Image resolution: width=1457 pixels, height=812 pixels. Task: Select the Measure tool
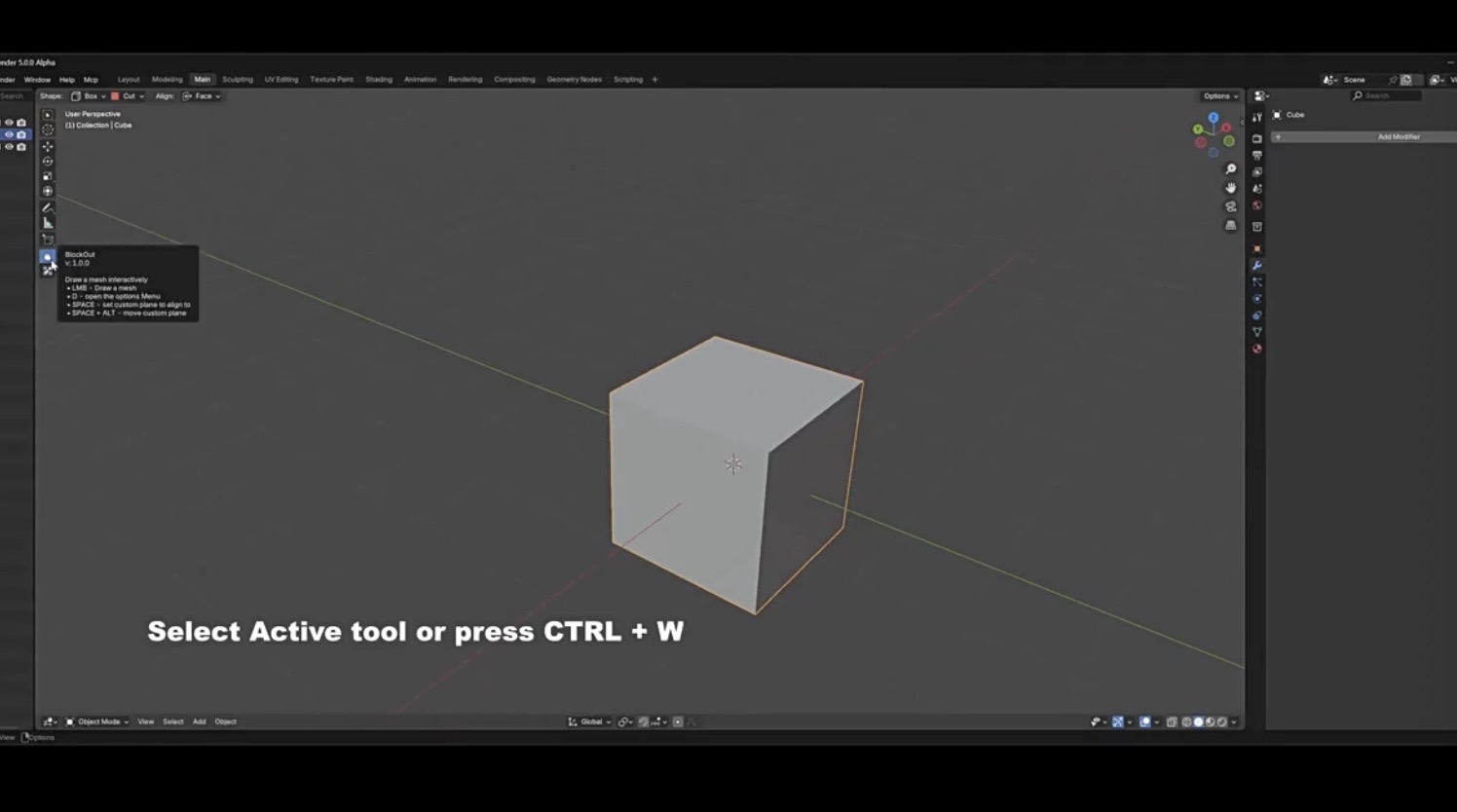(48, 223)
